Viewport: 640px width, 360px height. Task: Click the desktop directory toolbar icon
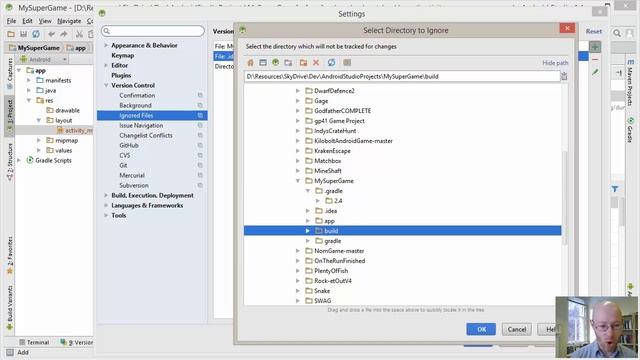coord(263,62)
